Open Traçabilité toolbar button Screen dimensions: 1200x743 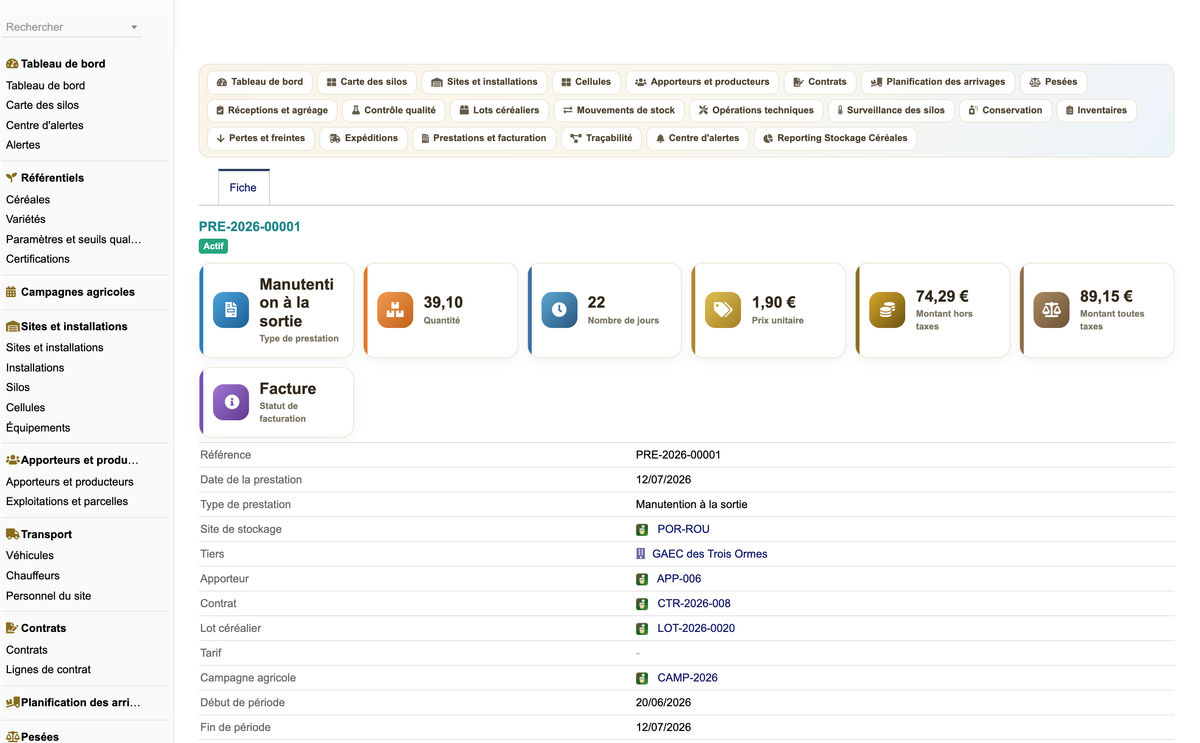pos(601,138)
